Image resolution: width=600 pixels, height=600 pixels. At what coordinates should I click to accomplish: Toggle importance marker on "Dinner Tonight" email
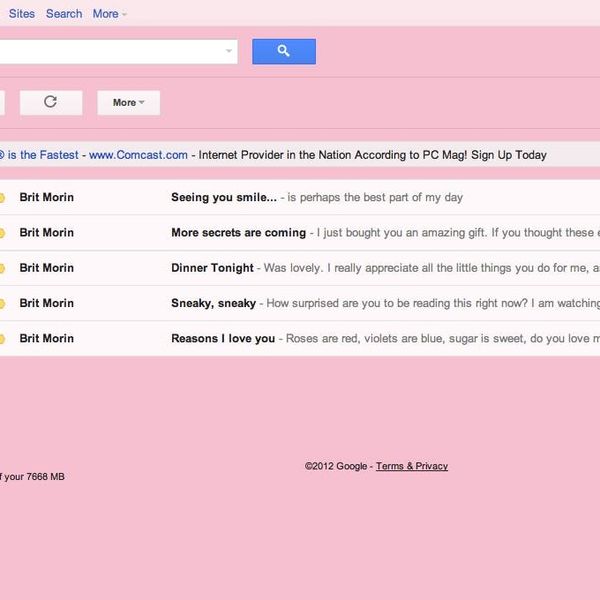click(2, 268)
